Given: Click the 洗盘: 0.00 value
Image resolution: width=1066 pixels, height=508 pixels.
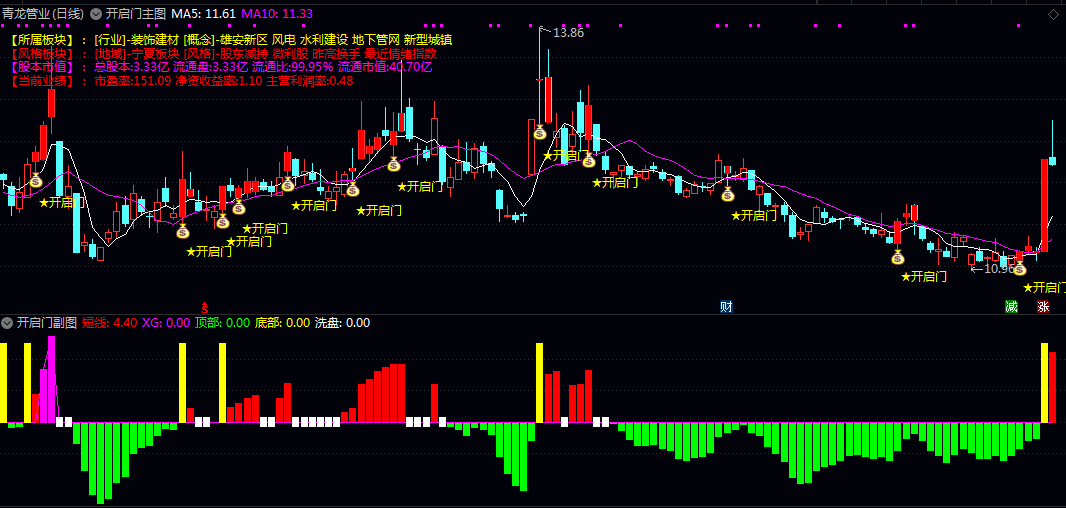Looking at the screenshot, I should tap(342, 322).
